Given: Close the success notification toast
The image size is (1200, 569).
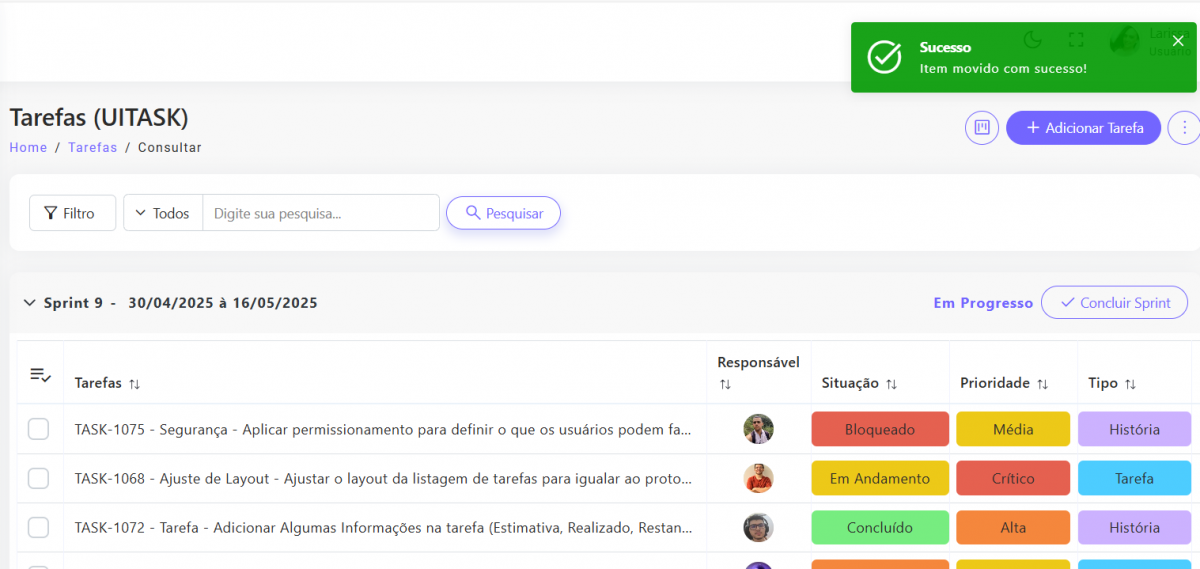Looking at the screenshot, I should (x=1178, y=41).
